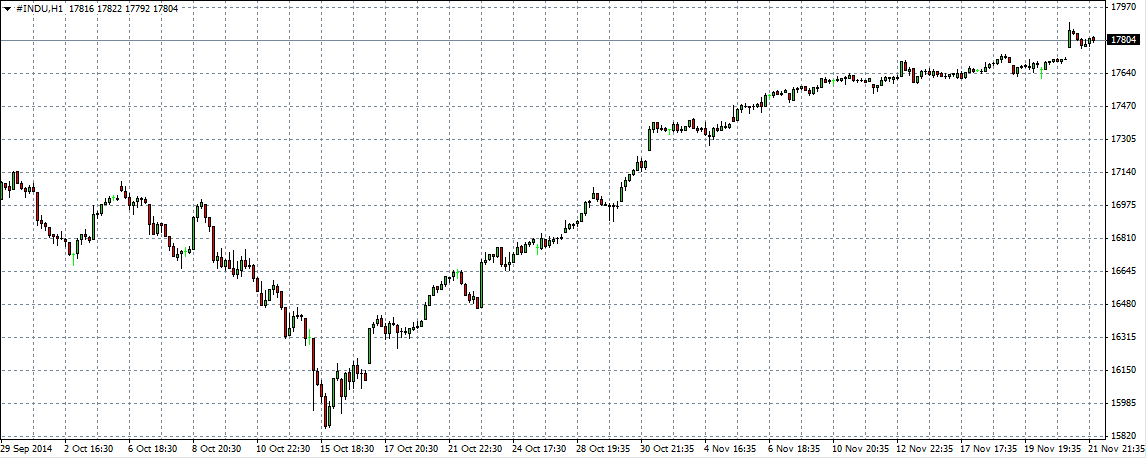The image size is (1147, 459).
Task: Select the 15 Oct 18:30 time label
Action: [x=348, y=450]
